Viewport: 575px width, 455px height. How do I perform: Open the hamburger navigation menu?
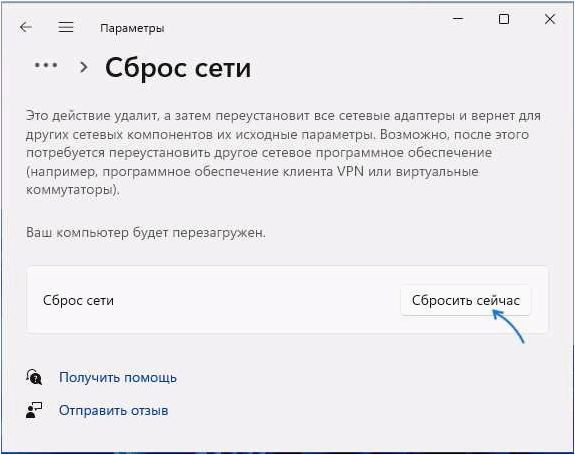[66, 27]
